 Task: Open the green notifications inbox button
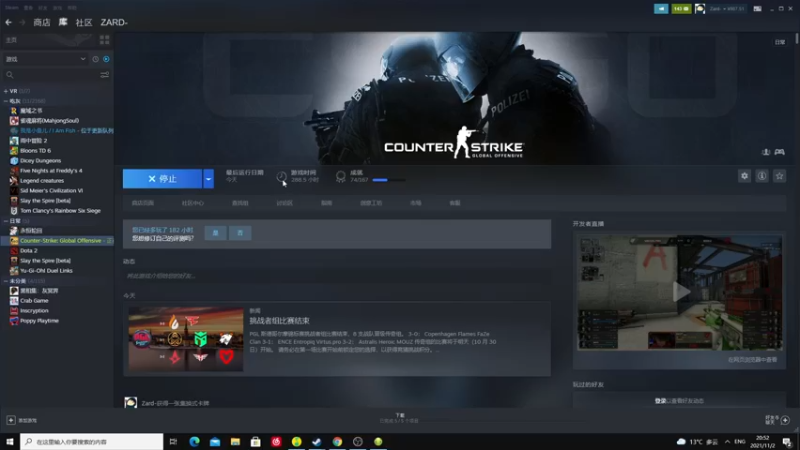click(x=681, y=9)
